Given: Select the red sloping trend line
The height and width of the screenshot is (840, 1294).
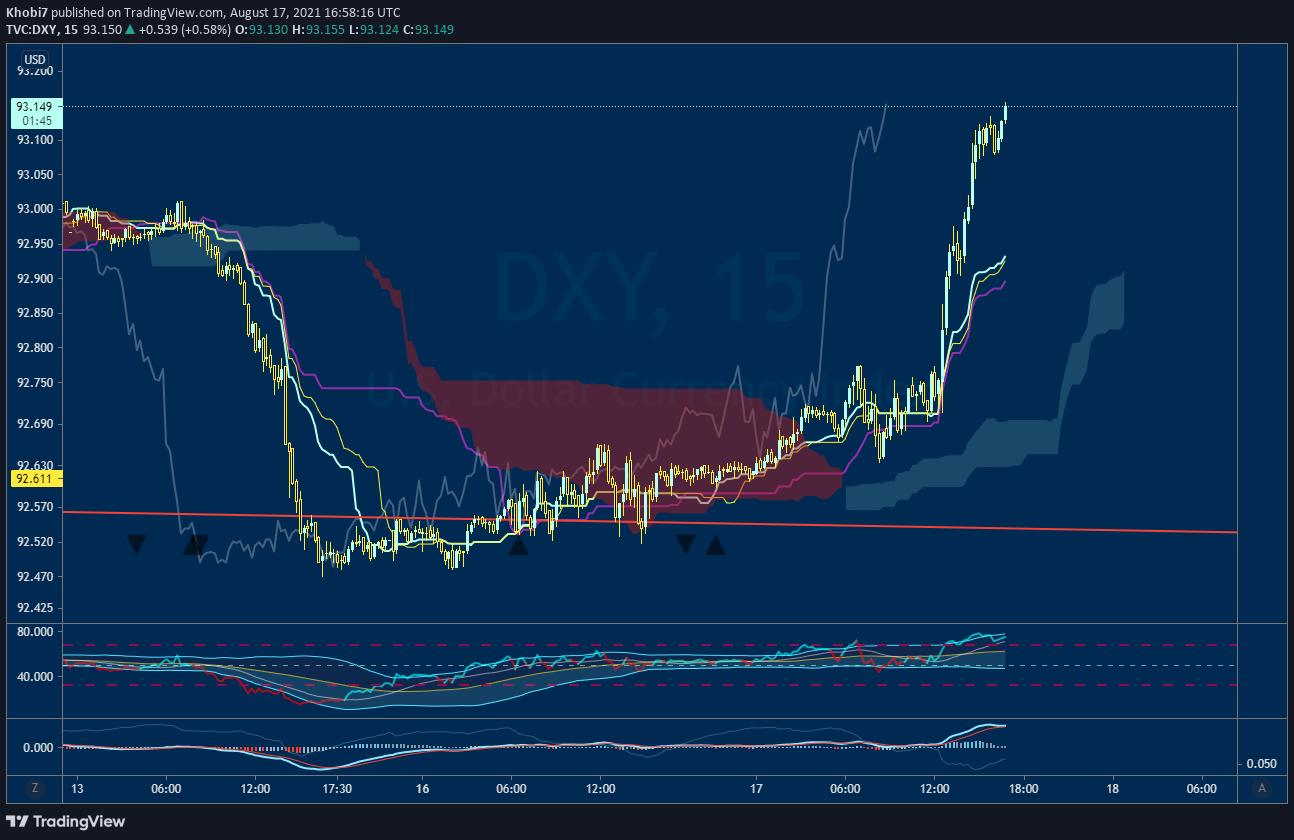Looking at the screenshot, I should (x=650, y=522).
